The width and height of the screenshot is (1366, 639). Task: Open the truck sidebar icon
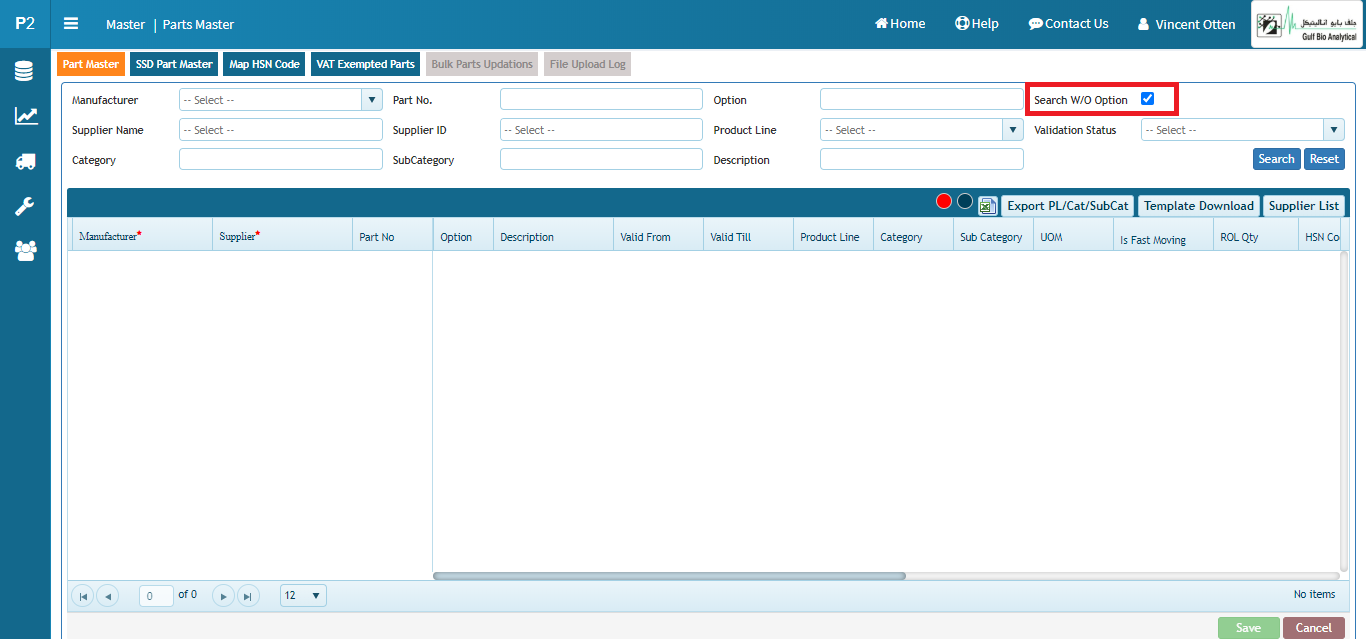tap(25, 161)
